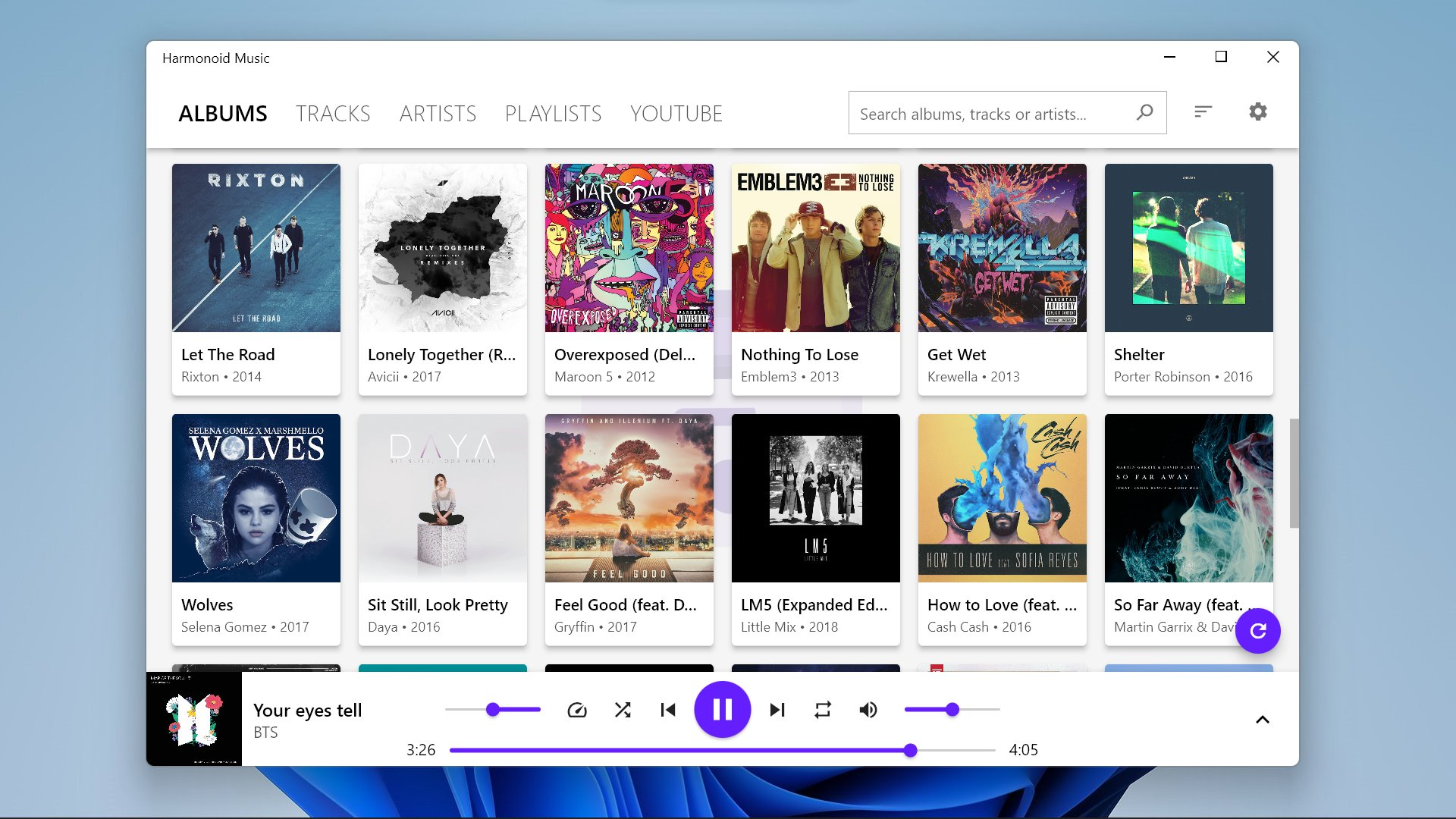Image resolution: width=1456 pixels, height=819 pixels.
Task: Switch to the Tracks tab
Action: point(333,114)
